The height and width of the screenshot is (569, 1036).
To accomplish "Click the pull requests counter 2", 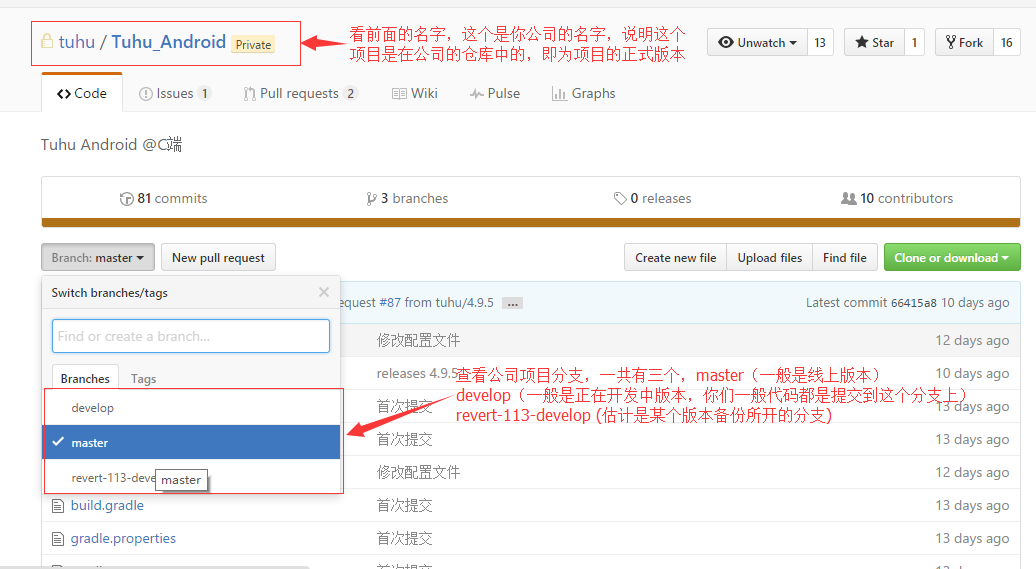I will click(350, 93).
